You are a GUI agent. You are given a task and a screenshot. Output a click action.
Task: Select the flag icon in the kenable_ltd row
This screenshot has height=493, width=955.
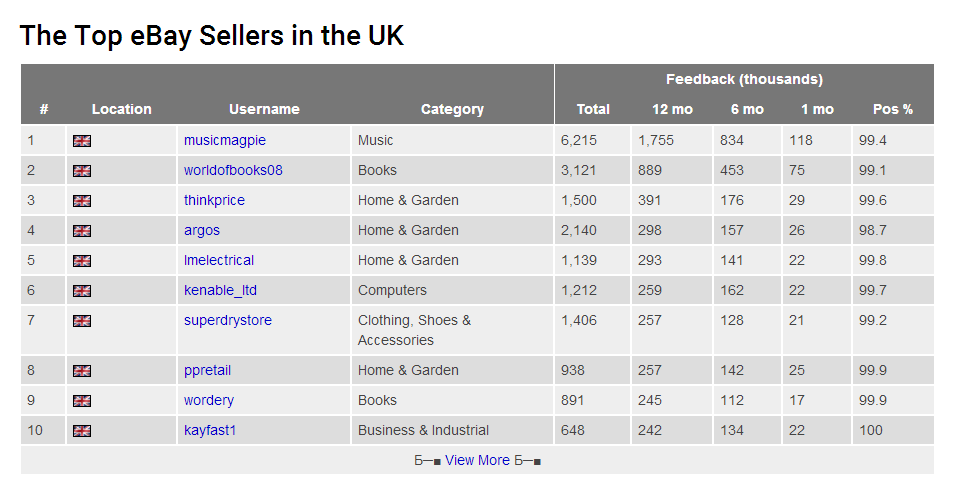tap(82, 291)
